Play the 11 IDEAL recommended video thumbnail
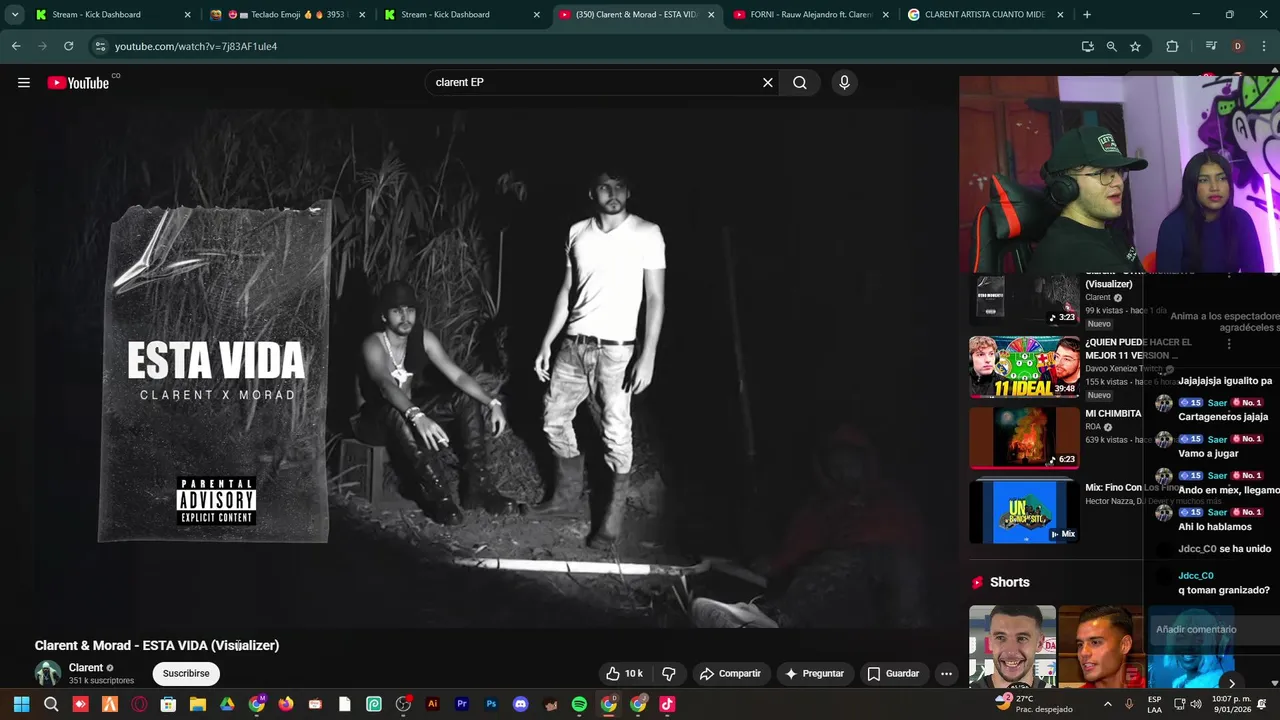 pos(1024,367)
